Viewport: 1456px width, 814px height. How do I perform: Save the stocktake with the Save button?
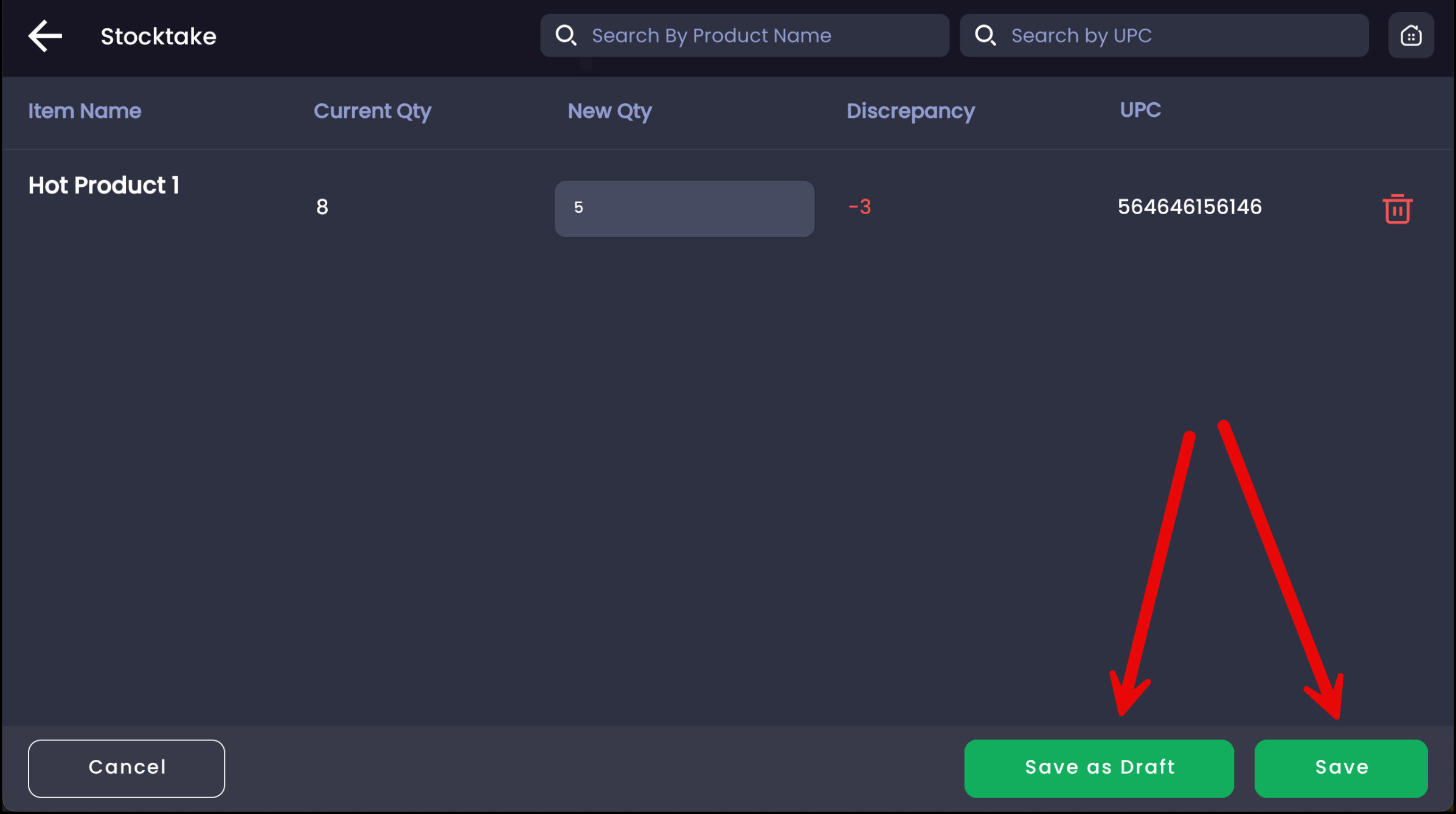coord(1341,768)
